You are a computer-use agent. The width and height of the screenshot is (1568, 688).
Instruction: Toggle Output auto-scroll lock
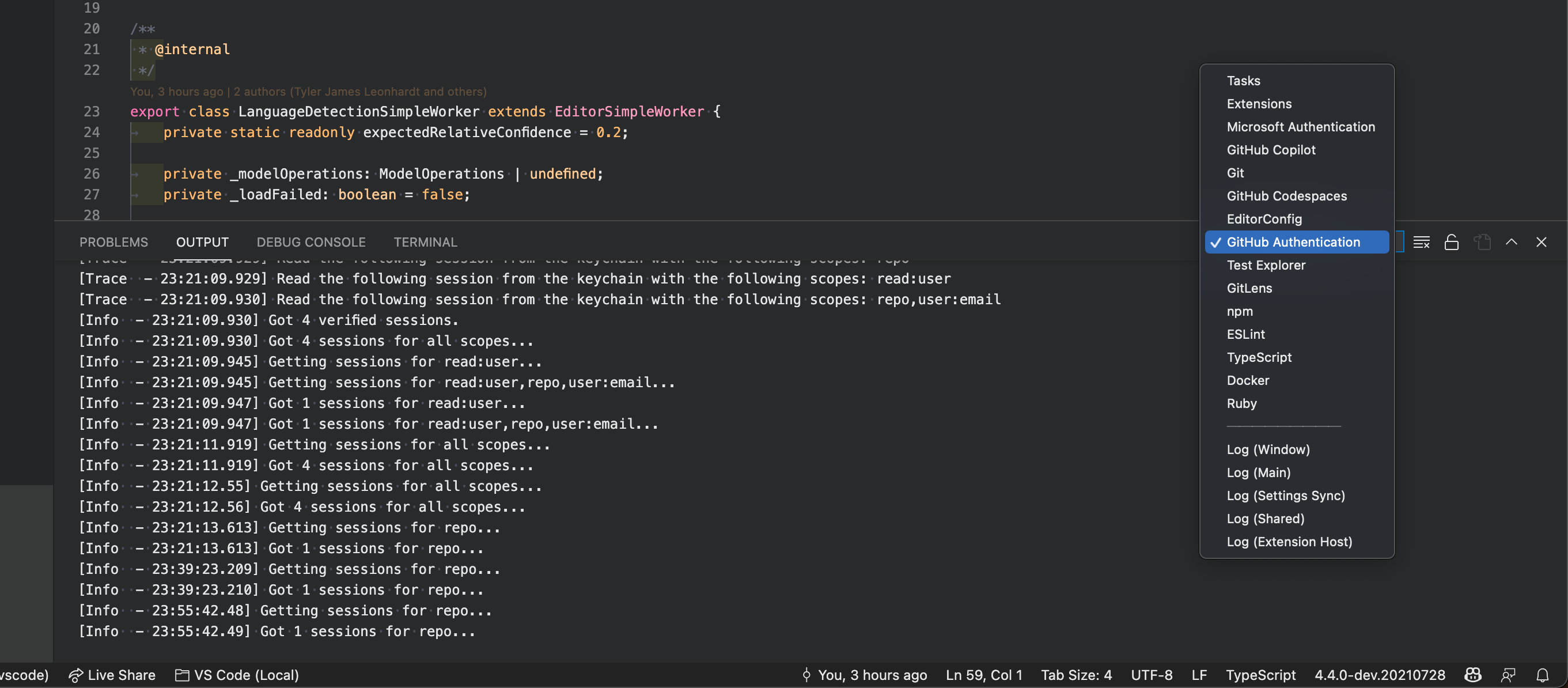click(1451, 241)
